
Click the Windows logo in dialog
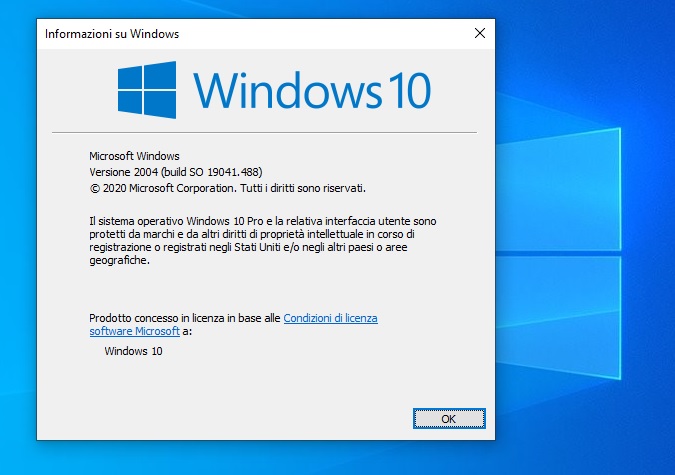click(x=147, y=90)
